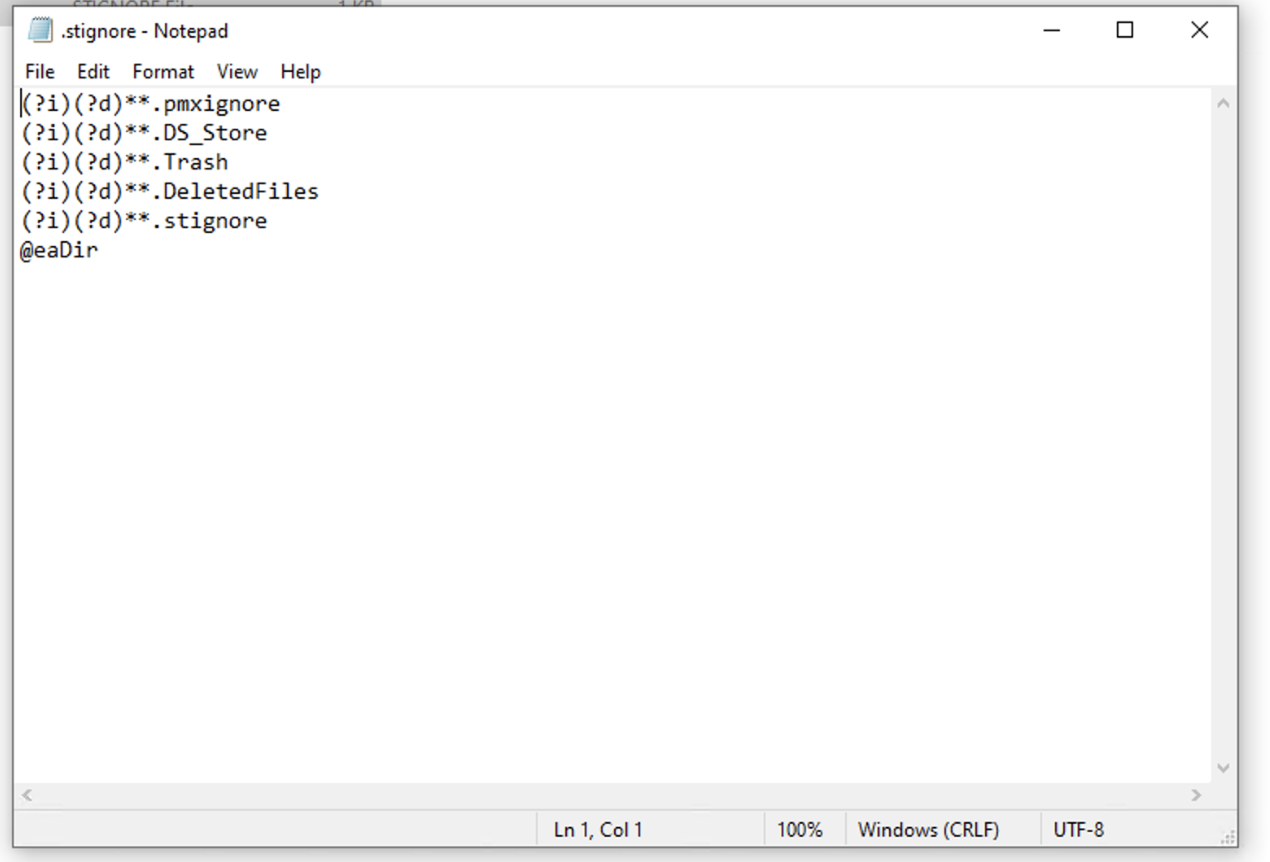Place cursor in the .pmxignore line
1270x862 pixels.
click(151, 104)
